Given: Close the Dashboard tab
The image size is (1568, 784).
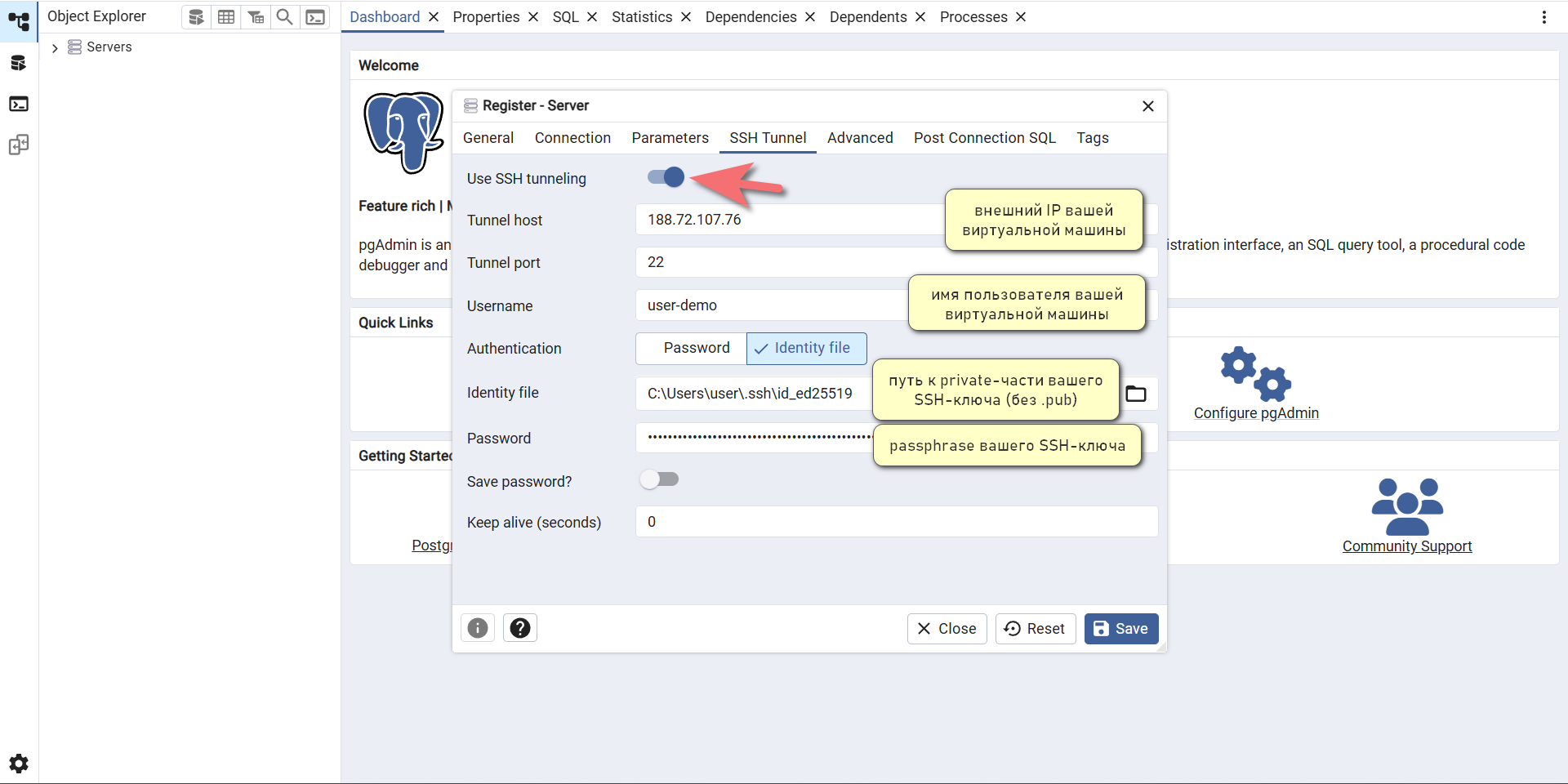Looking at the screenshot, I should (x=434, y=17).
